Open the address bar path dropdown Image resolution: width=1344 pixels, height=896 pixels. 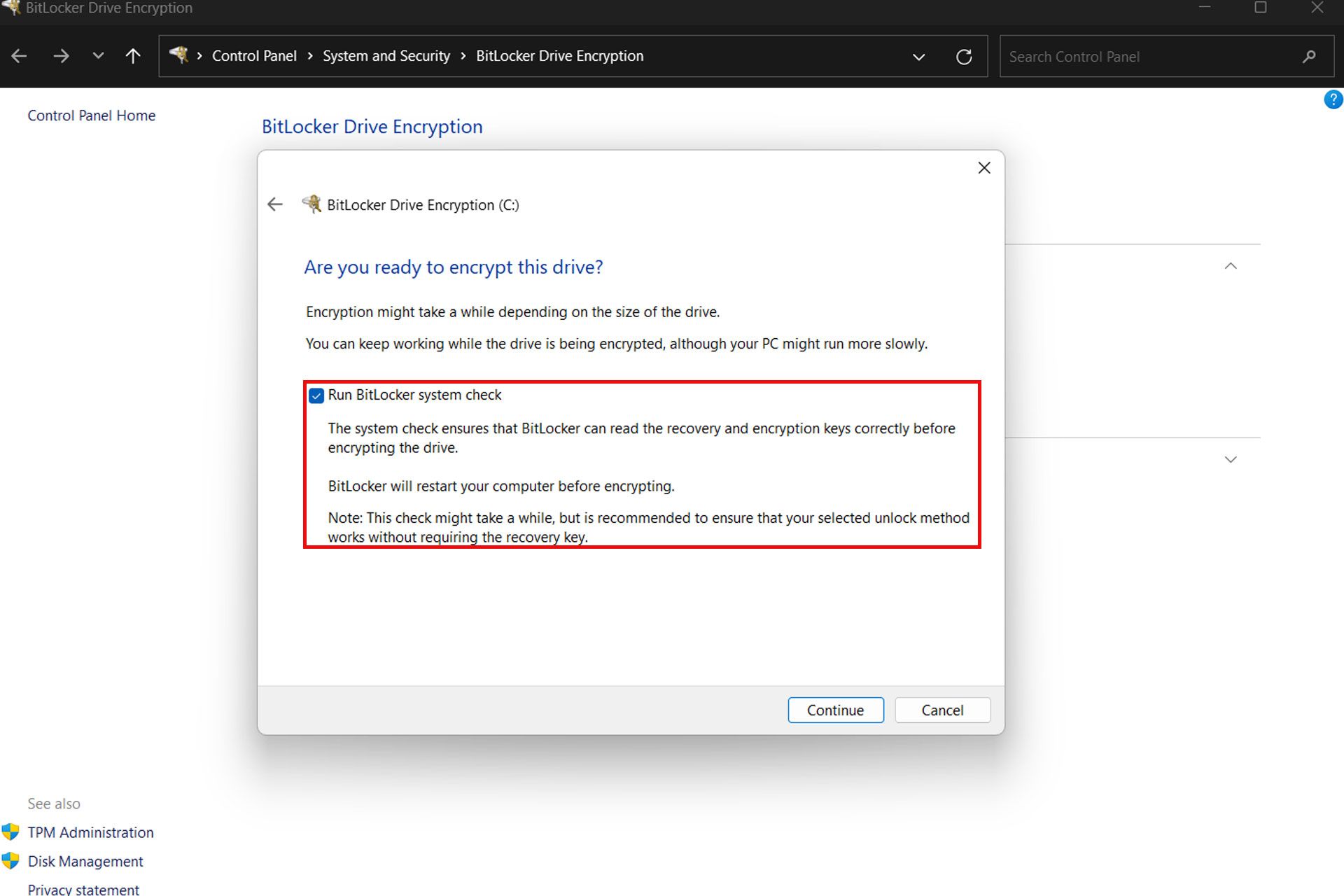click(x=917, y=56)
